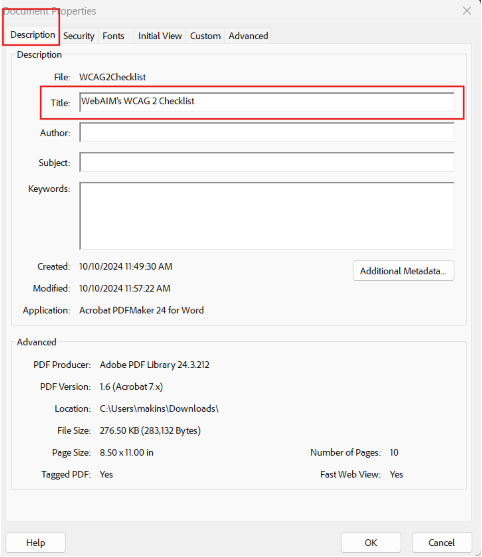The image size is (482, 557).
Task: Click Application value Acrobat PDFMaker 24 for Word
Action: 141,310
